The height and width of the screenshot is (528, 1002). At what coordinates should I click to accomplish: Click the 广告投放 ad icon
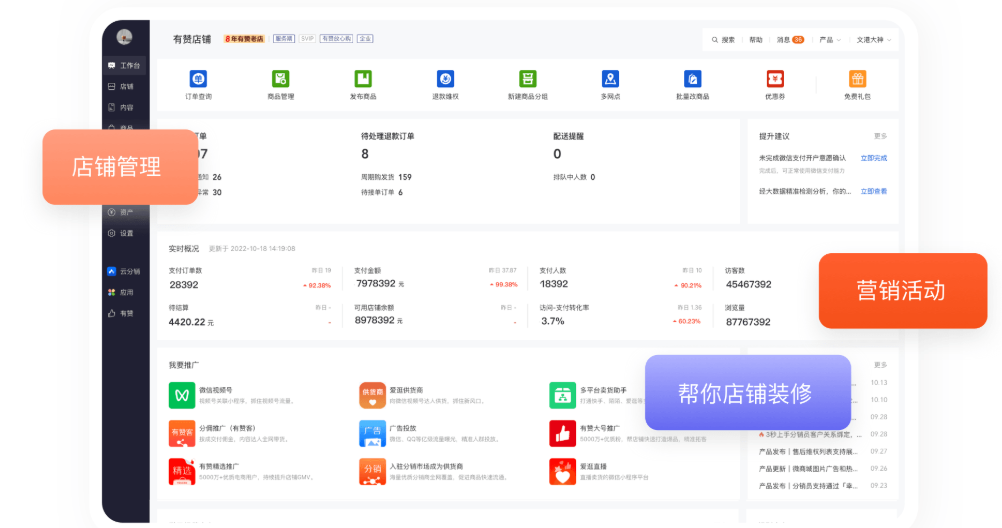[x=372, y=433]
